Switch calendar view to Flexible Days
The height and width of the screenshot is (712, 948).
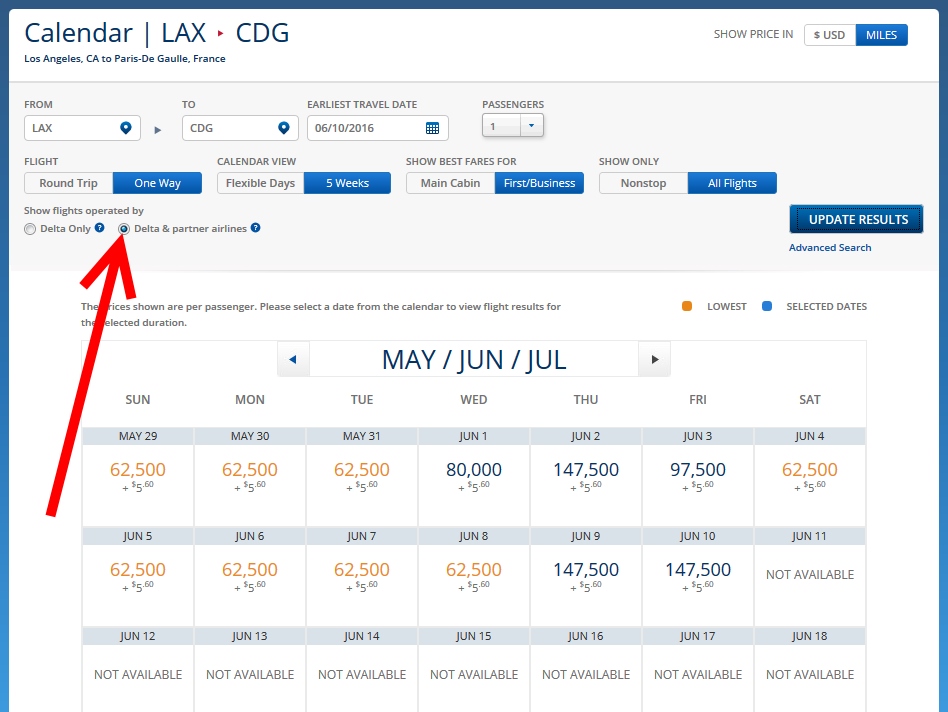pos(260,183)
